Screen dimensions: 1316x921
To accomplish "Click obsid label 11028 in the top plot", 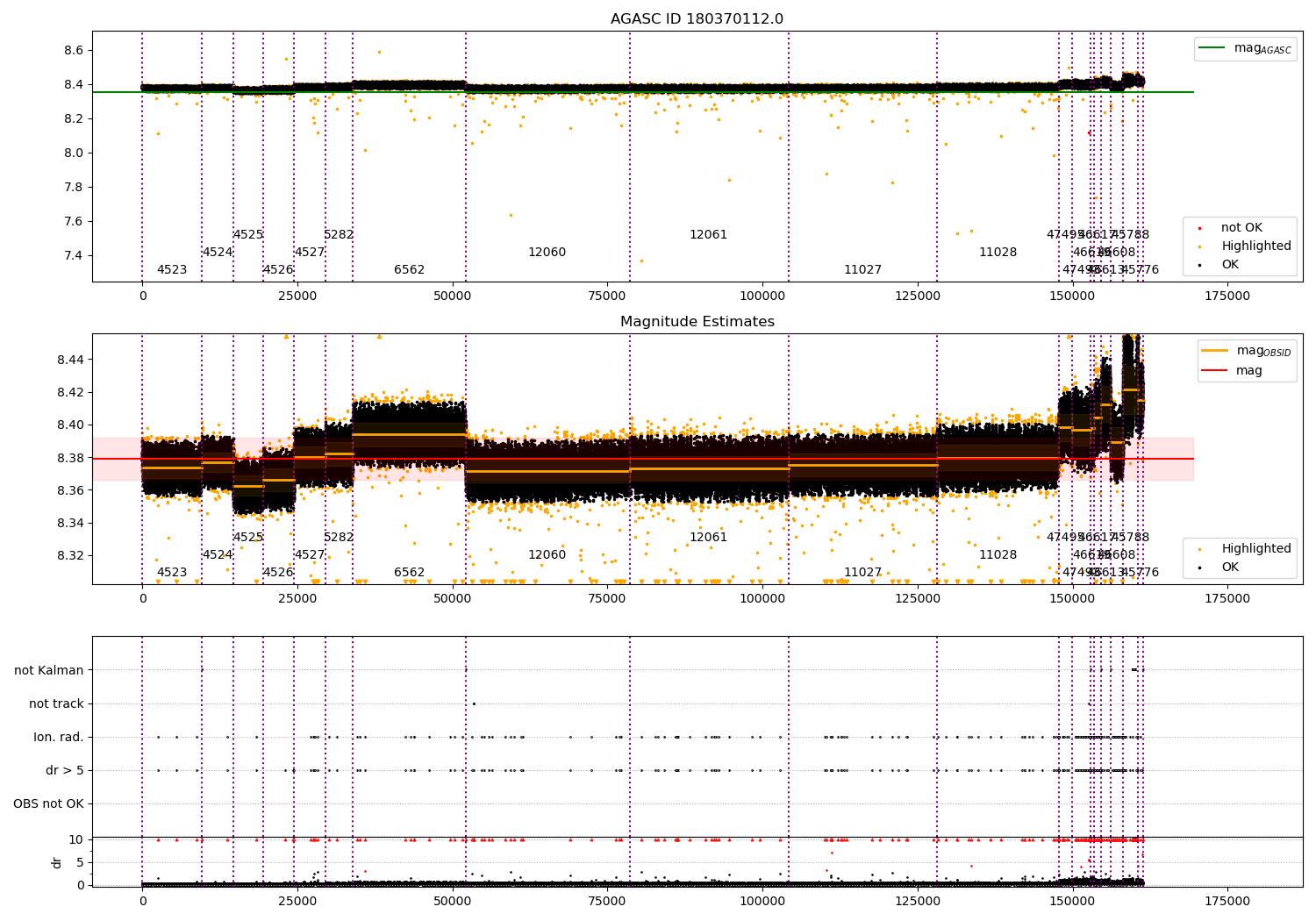I will pyautogui.click(x=998, y=253).
